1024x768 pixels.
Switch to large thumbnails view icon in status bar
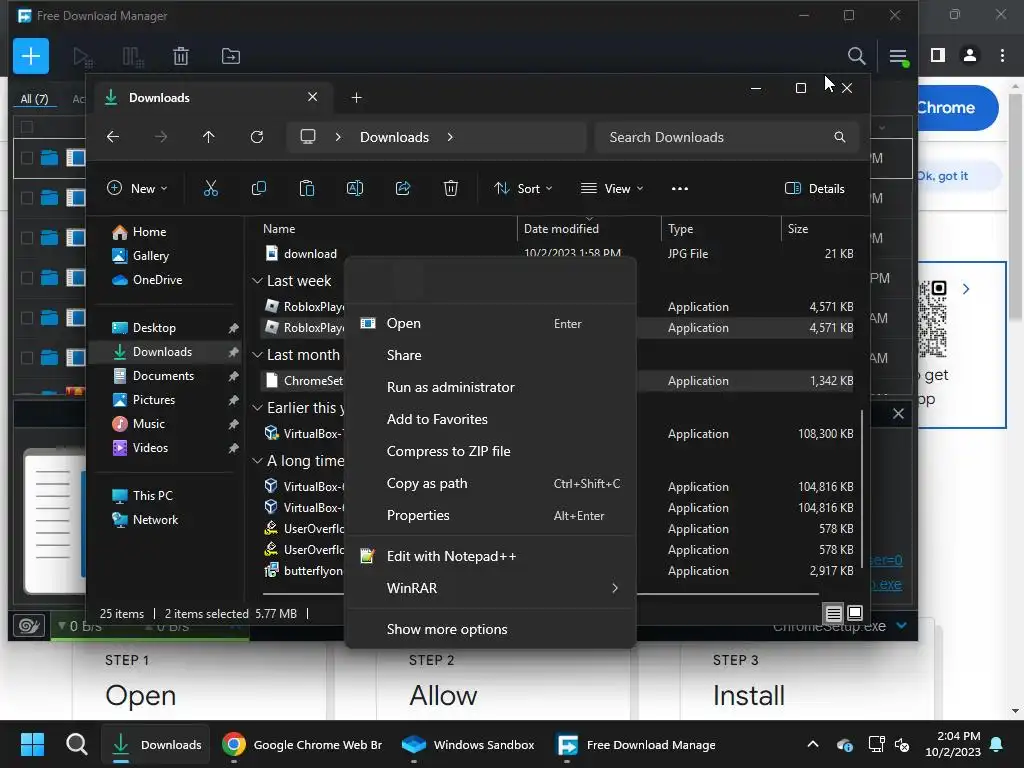pyautogui.click(x=855, y=613)
